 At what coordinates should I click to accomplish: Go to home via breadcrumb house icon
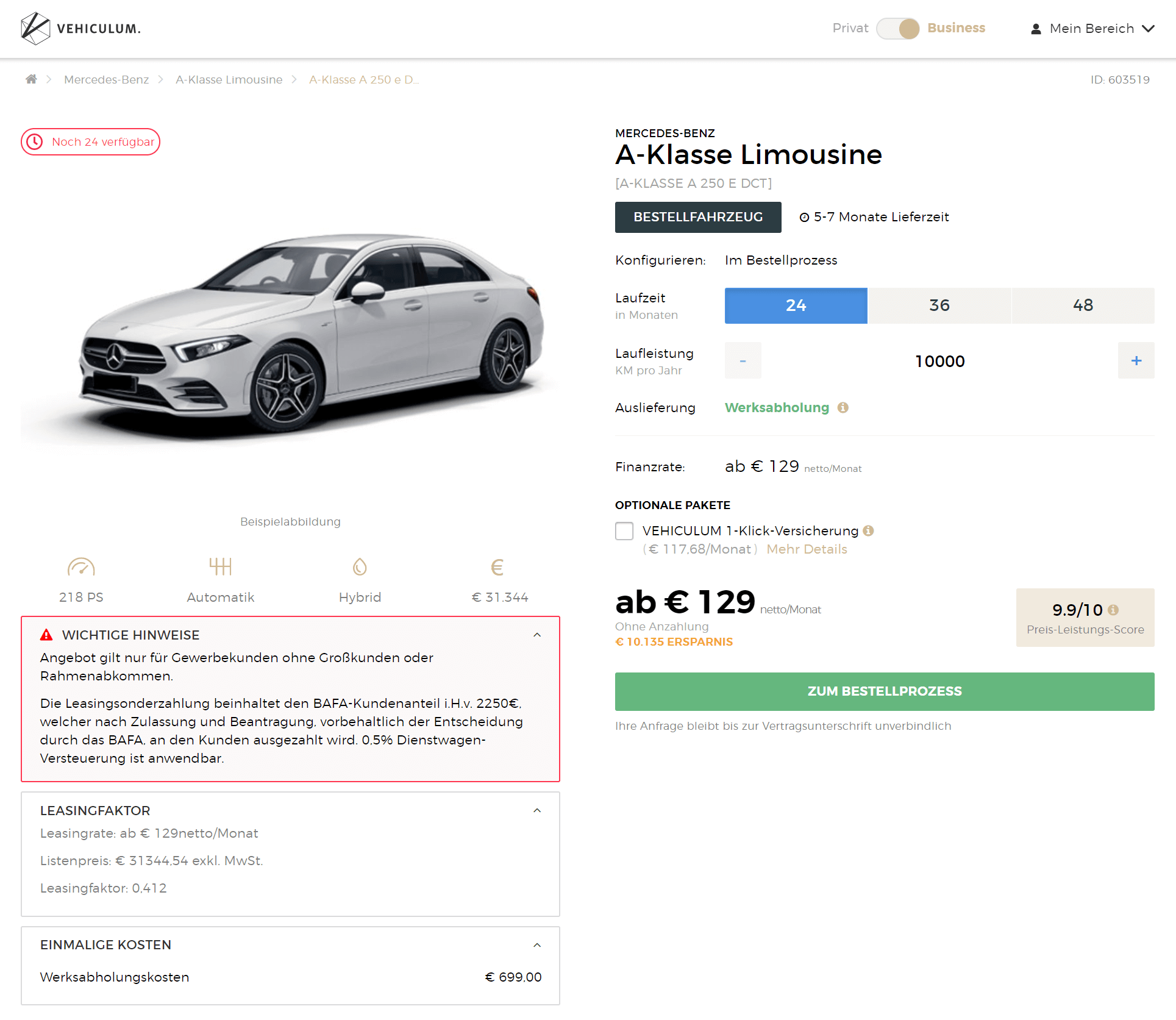coord(31,79)
